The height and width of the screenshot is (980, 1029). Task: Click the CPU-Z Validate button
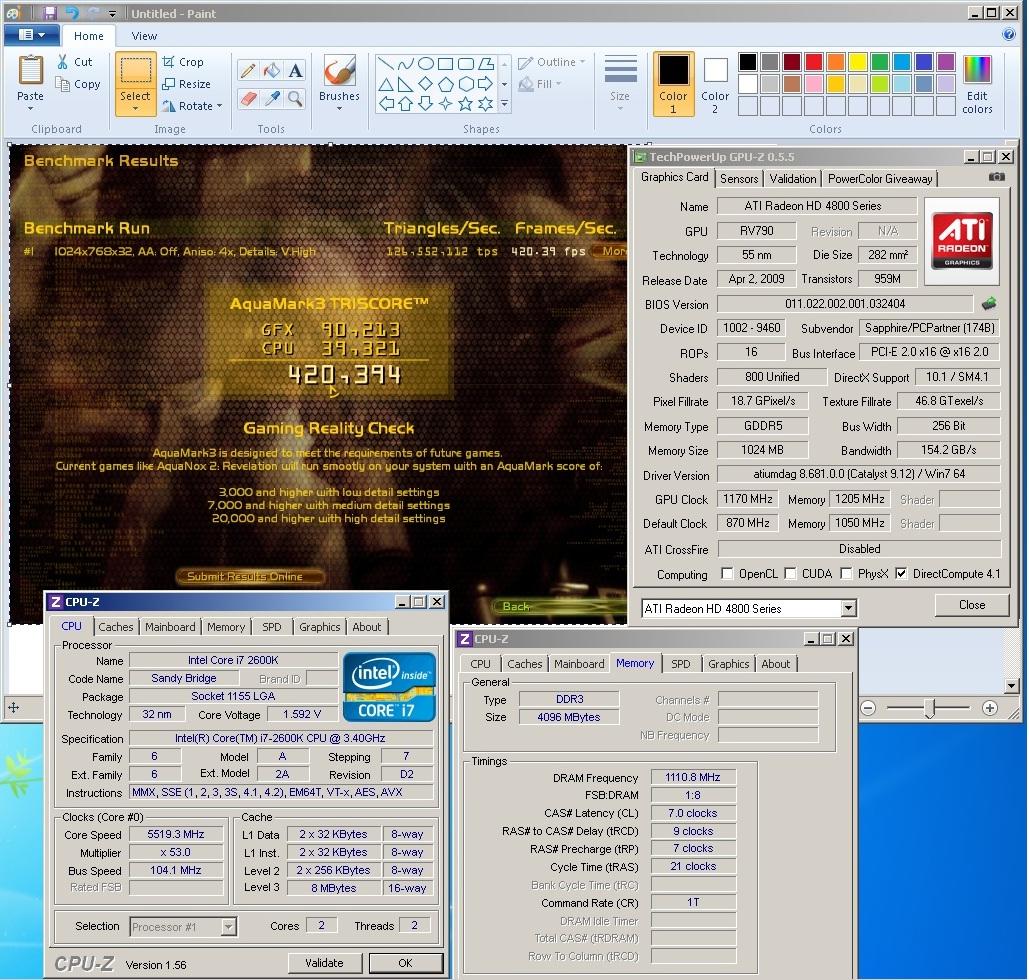(x=324, y=963)
